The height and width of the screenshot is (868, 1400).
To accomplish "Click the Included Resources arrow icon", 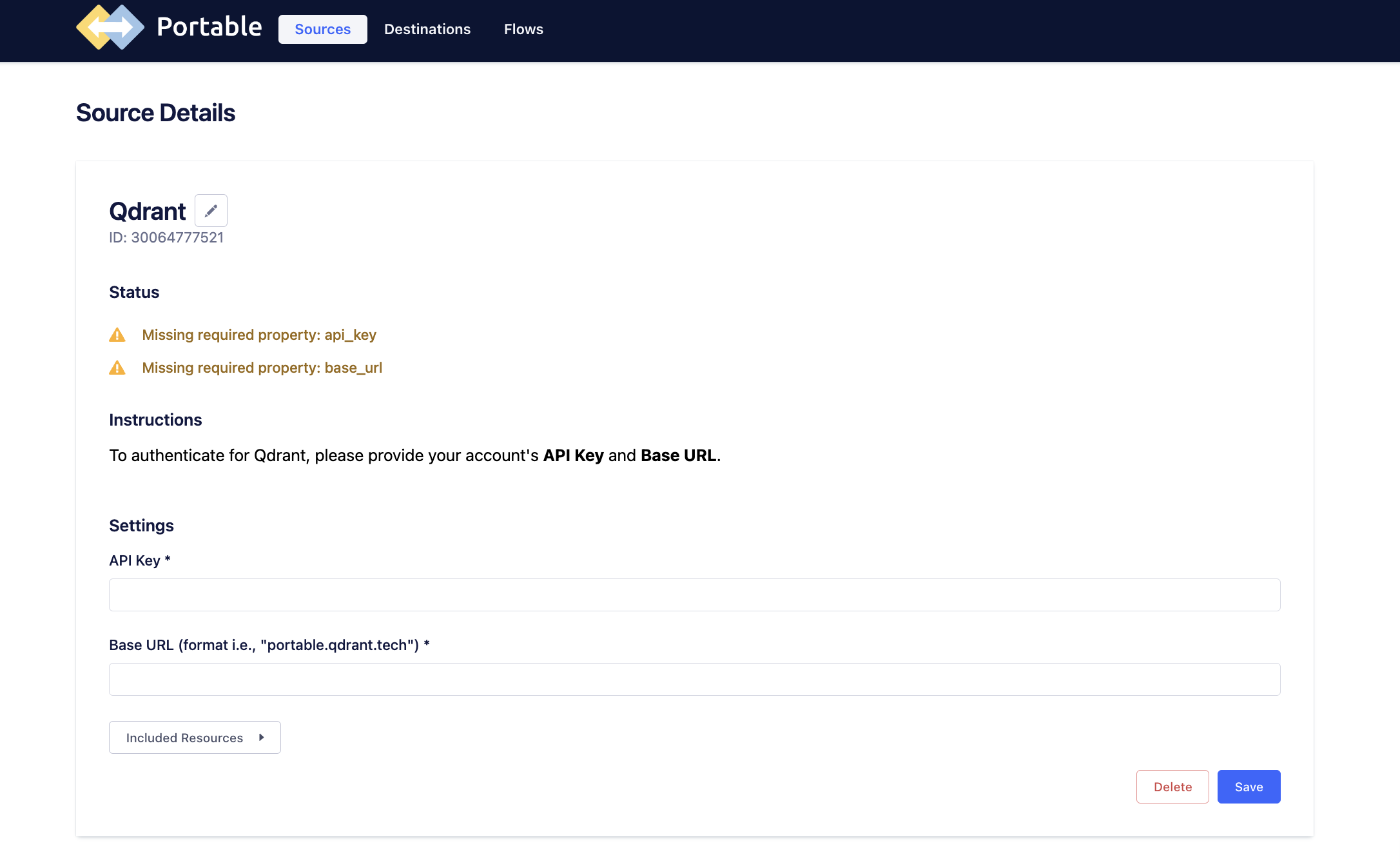I will pyautogui.click(x=261, y=737).
